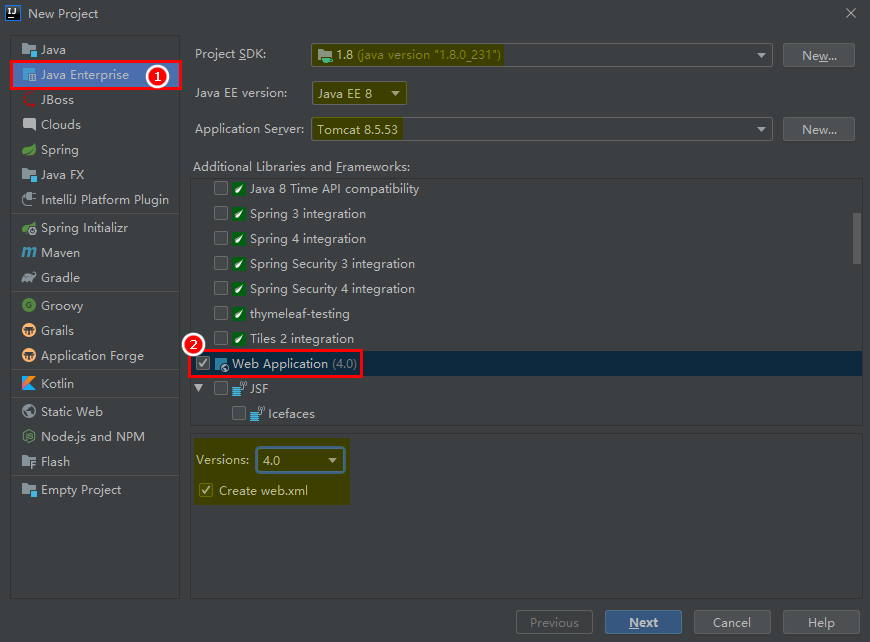Image resolution: width=870 pixels, height=642 pixels.
Task: Uncheck the Web Application checkbox
Action: click(203, 363)
